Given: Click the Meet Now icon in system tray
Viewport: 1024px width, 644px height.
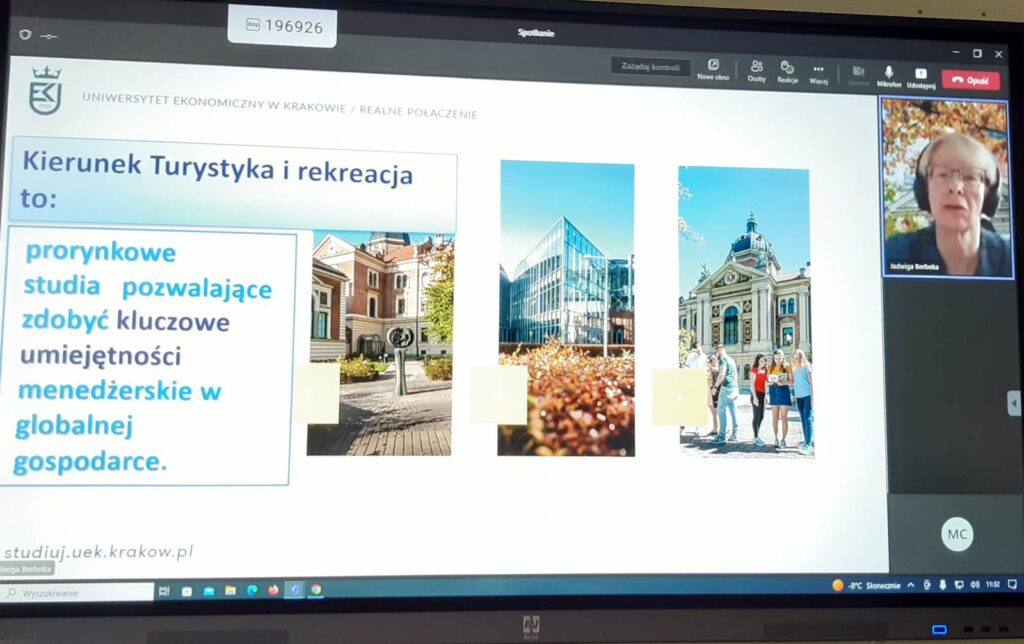Looking at the screenshot, I should [927, 585].
